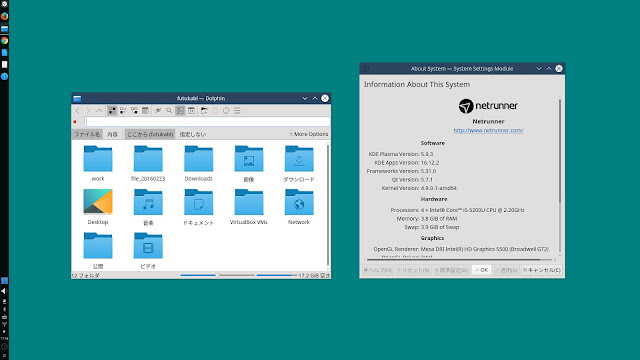Click the 適用(A) button
Screen dimensions: 640x360
506,270
